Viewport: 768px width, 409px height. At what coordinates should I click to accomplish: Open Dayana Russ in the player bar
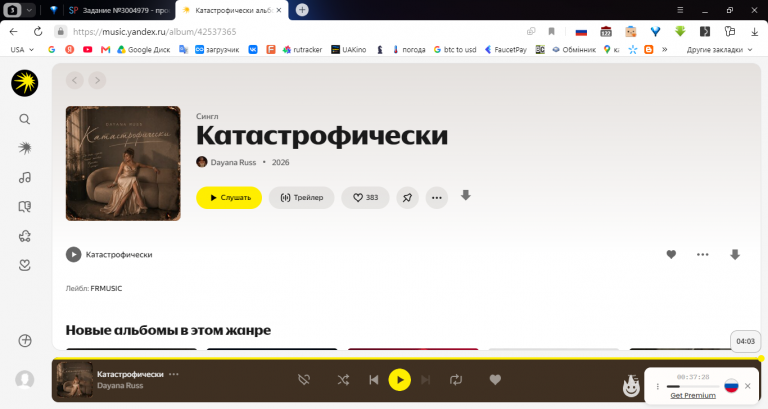tap(120, 385)
